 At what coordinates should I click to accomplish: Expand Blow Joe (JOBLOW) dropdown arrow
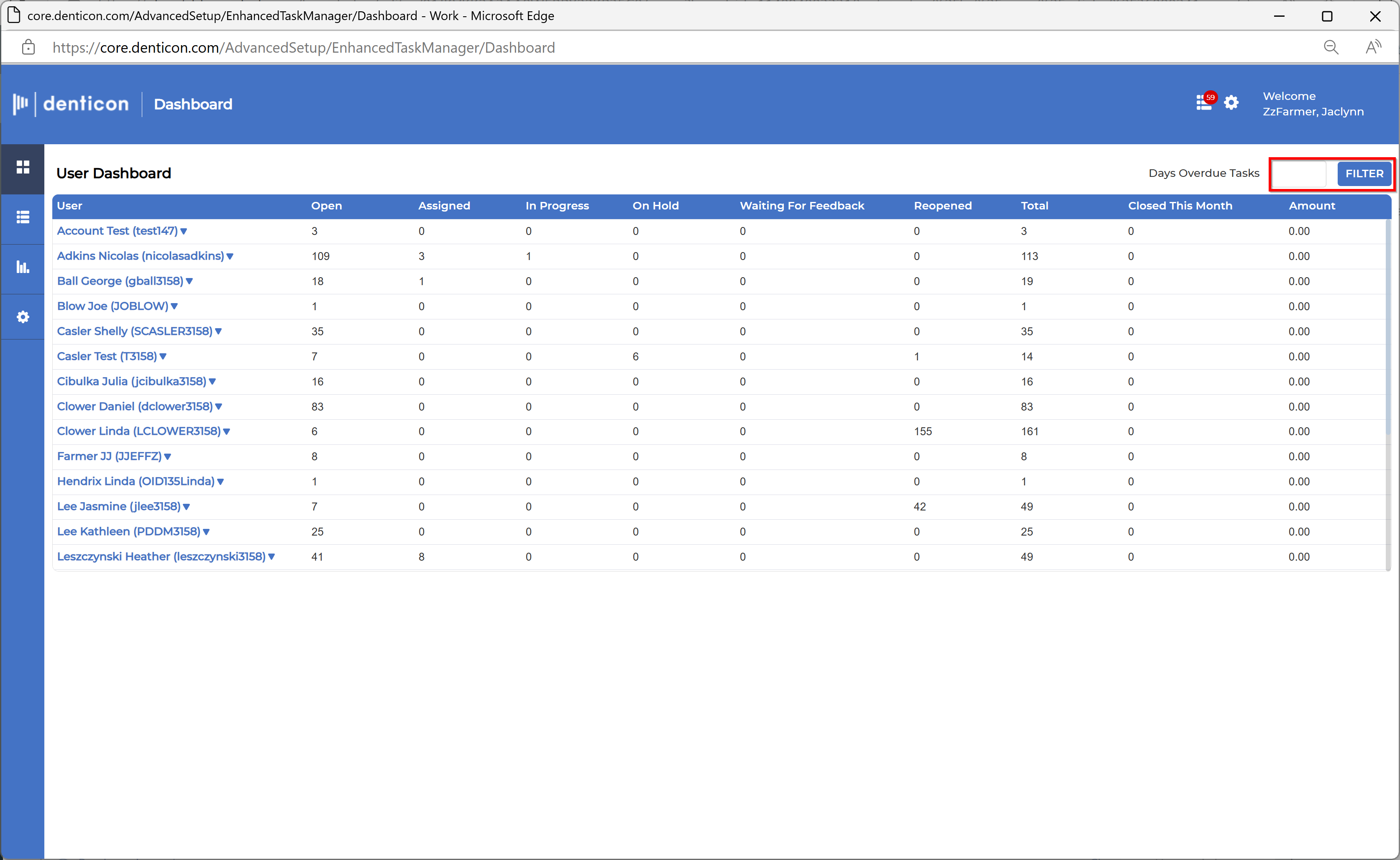(175, 306)
